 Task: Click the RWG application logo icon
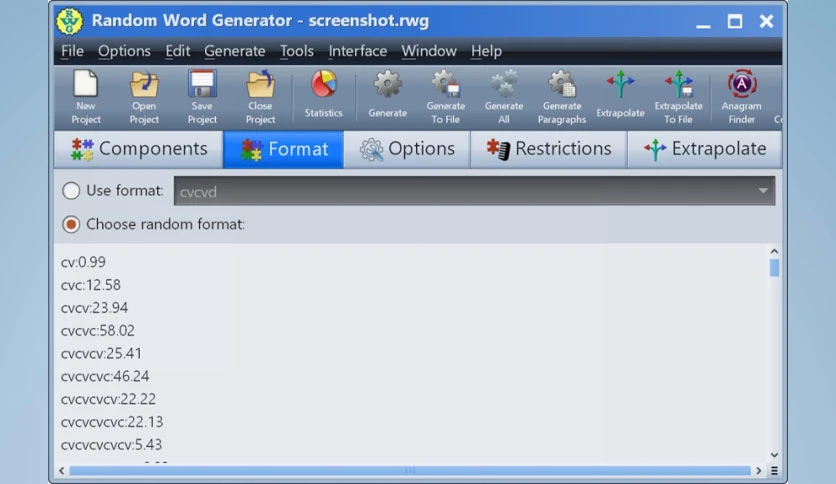coord(69,21)
